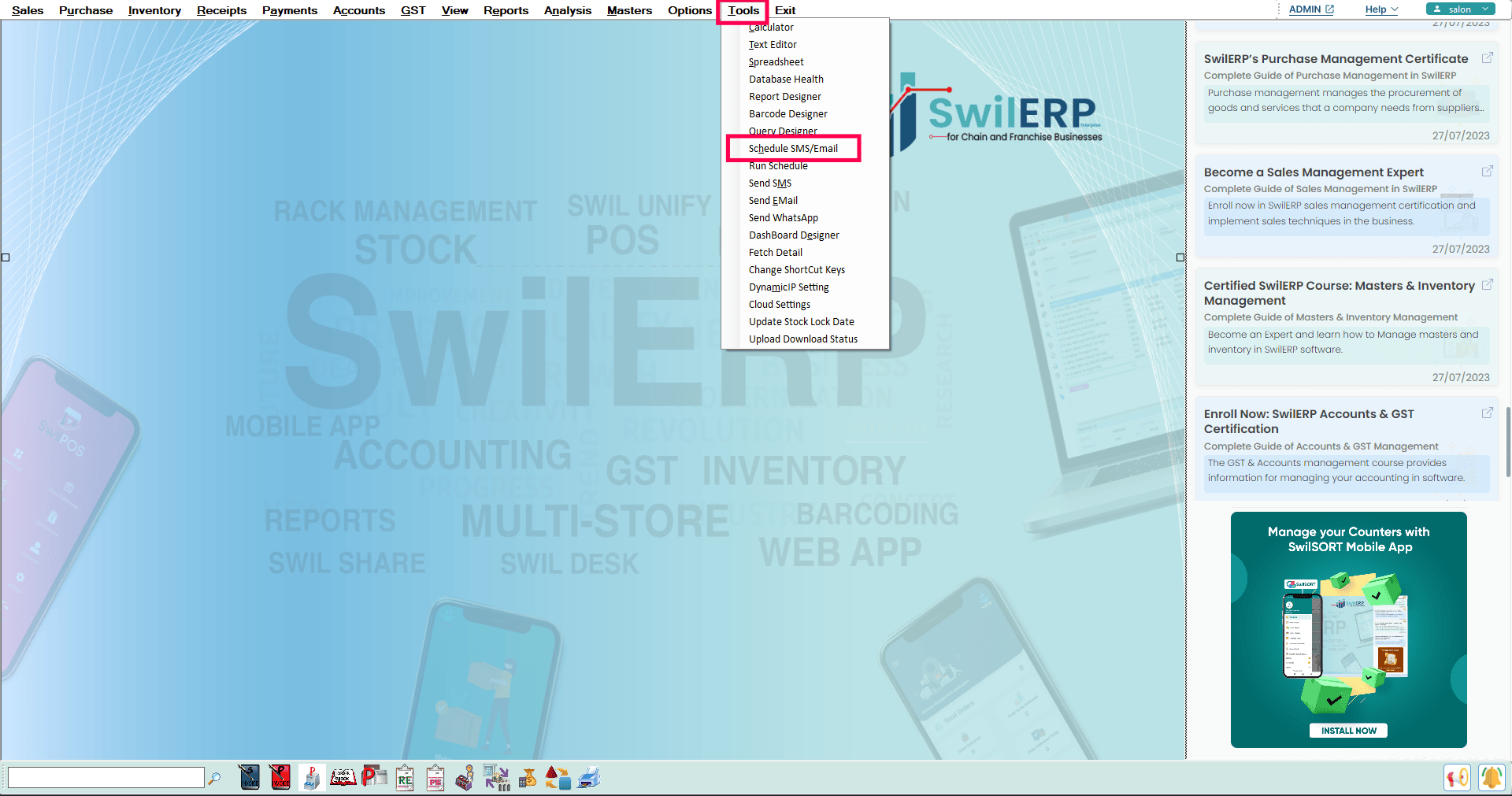Open Report Designer from Tools menu

coord(806,96)
